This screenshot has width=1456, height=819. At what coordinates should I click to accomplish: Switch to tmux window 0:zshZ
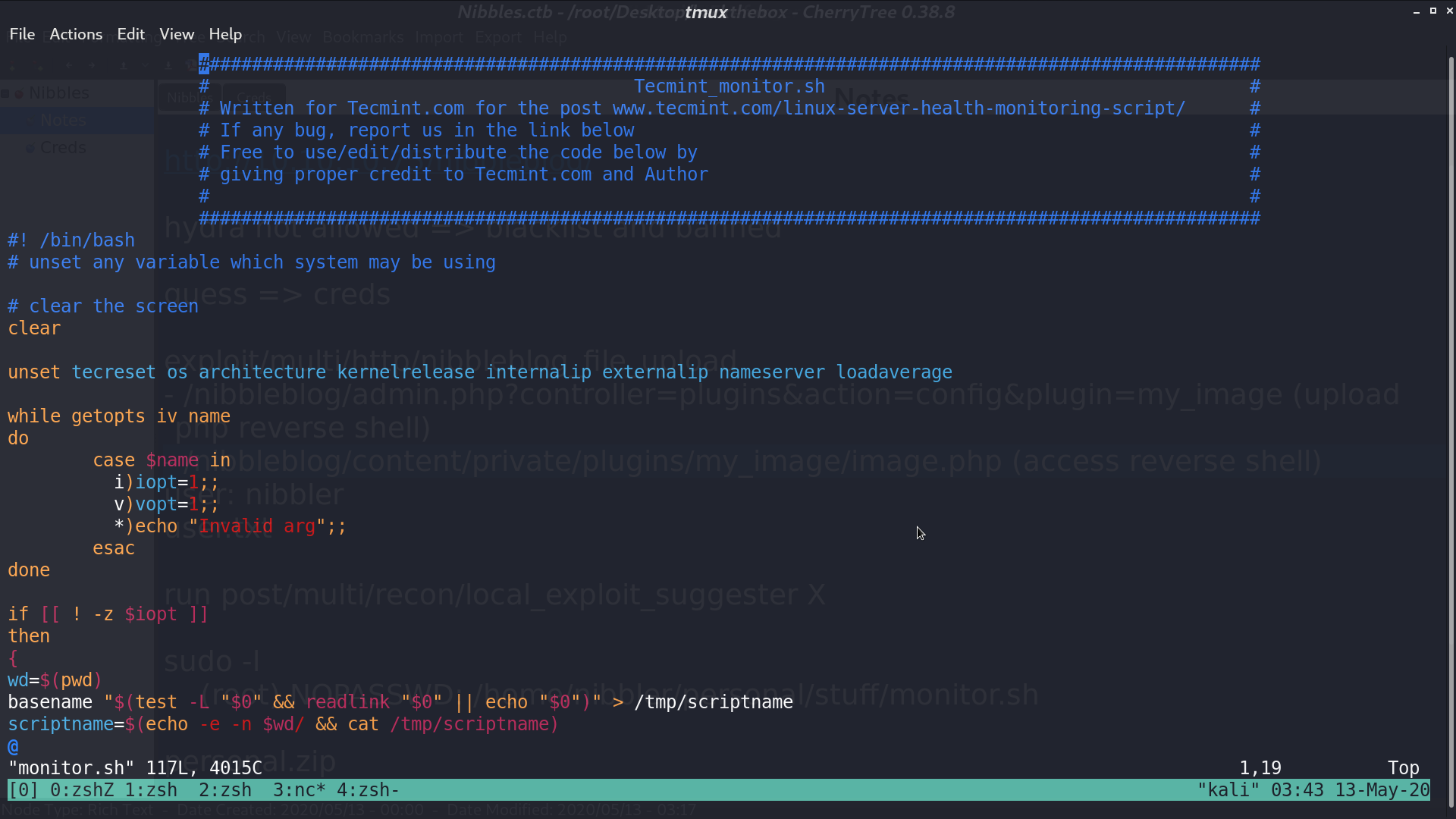click(82, 790)
